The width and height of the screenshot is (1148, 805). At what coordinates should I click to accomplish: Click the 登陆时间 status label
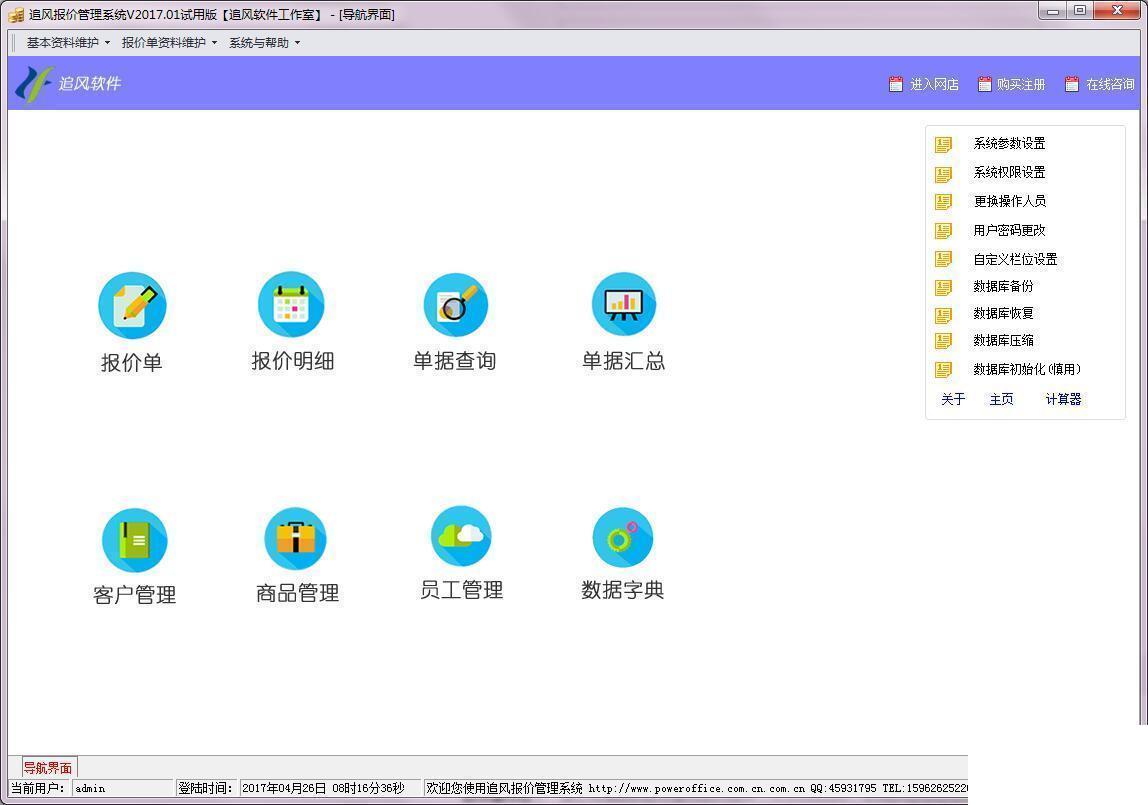pos(204,788)
